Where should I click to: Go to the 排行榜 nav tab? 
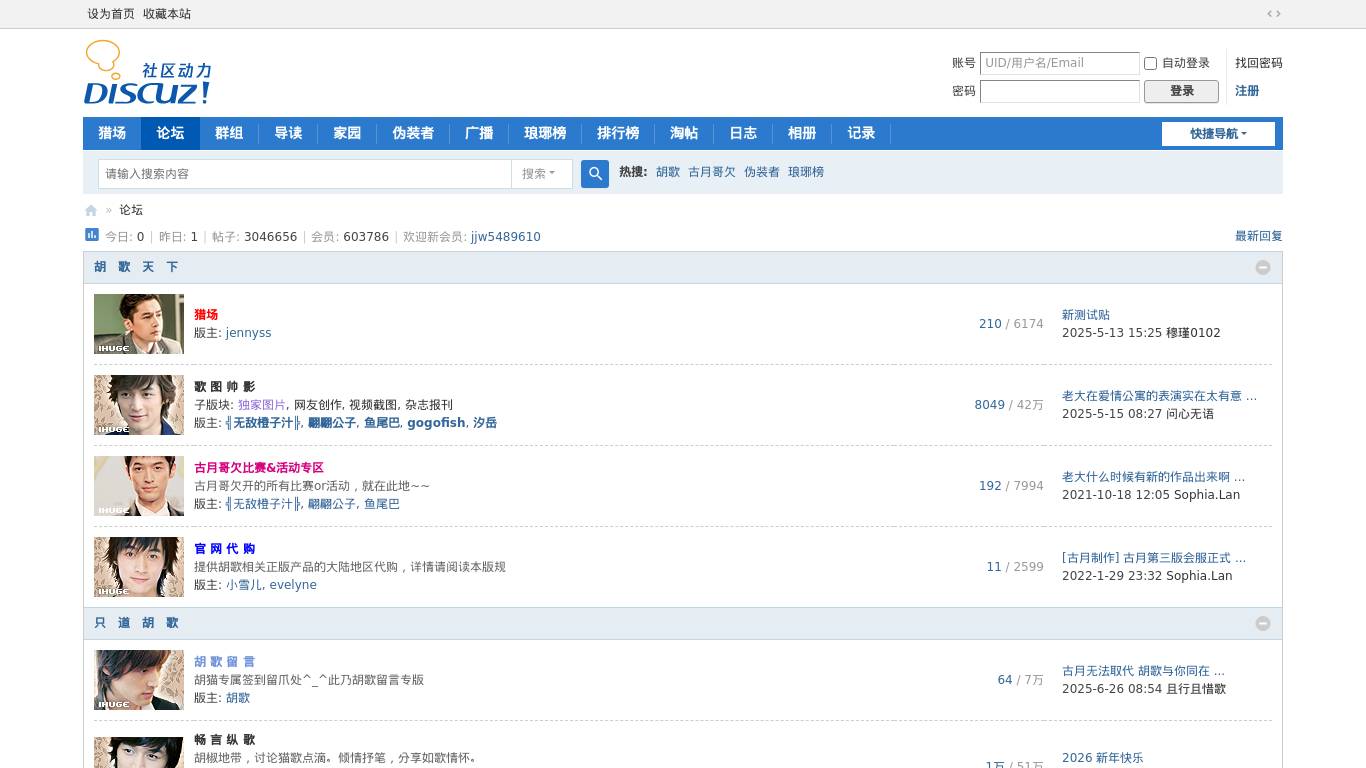click(618, 134)
